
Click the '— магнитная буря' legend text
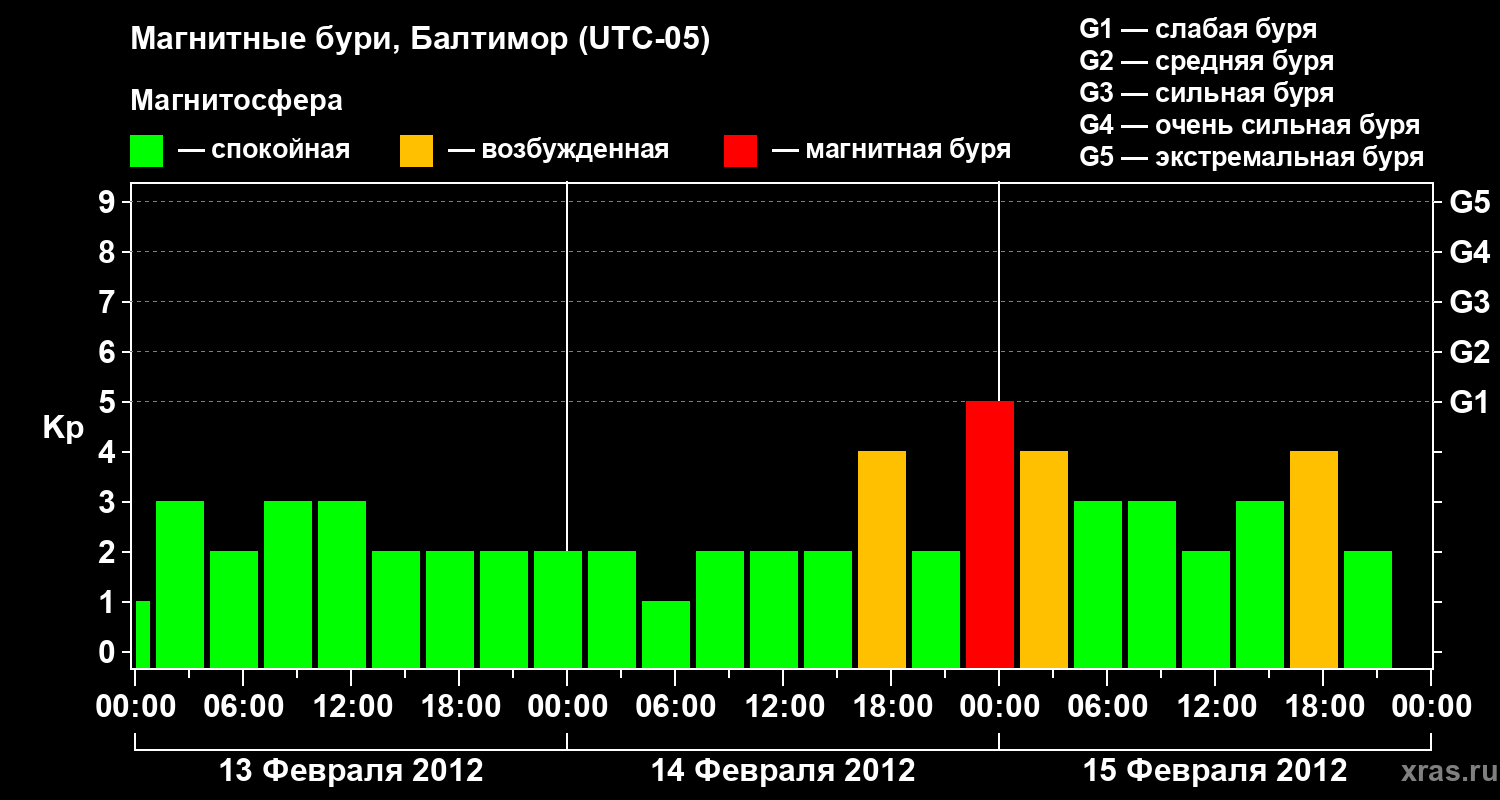click(x=892, y=150)
